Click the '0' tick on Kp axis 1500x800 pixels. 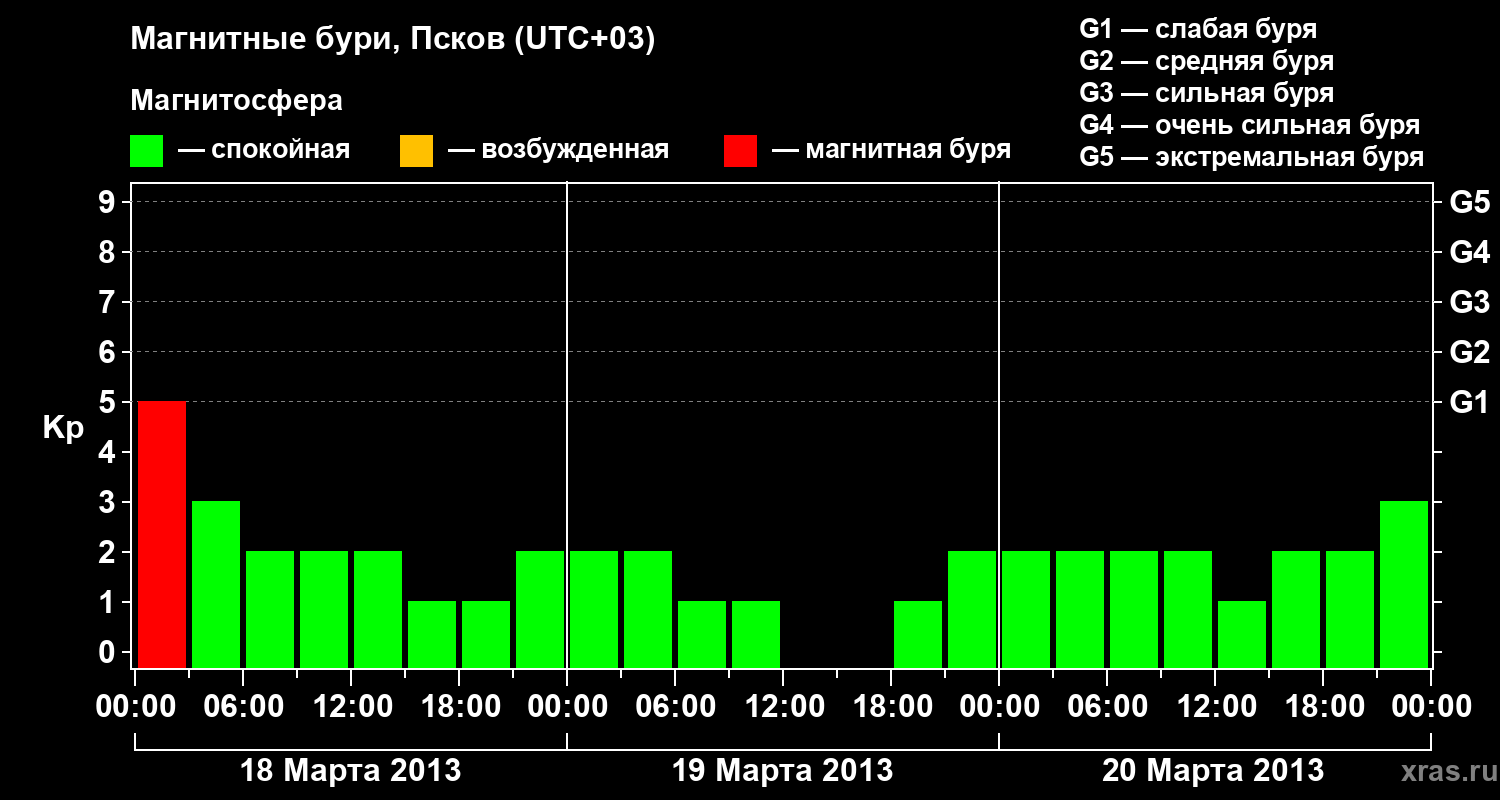coord(109,653)
